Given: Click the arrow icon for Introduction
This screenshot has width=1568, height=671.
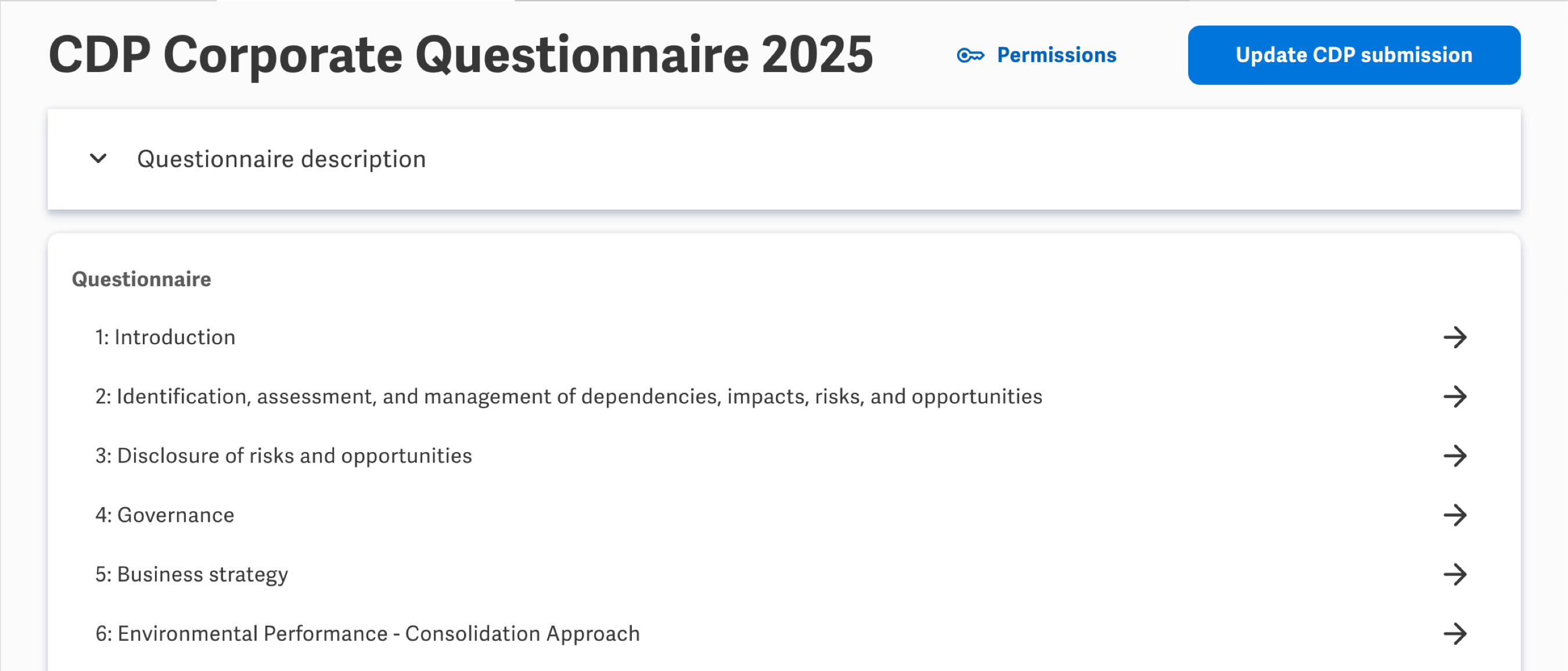Looking at the screenshot, I should tap(1455, 337).
